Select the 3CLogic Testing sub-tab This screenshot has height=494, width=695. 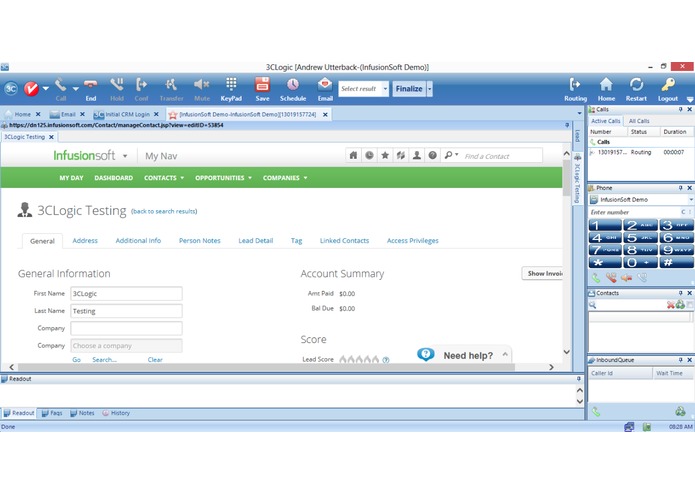(25, 137)
